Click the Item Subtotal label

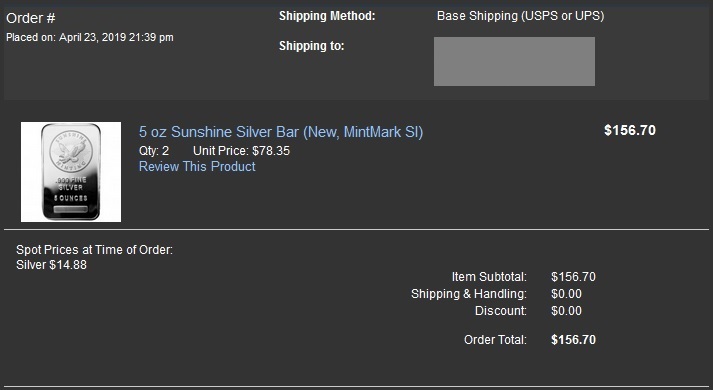tap(489, 277)
